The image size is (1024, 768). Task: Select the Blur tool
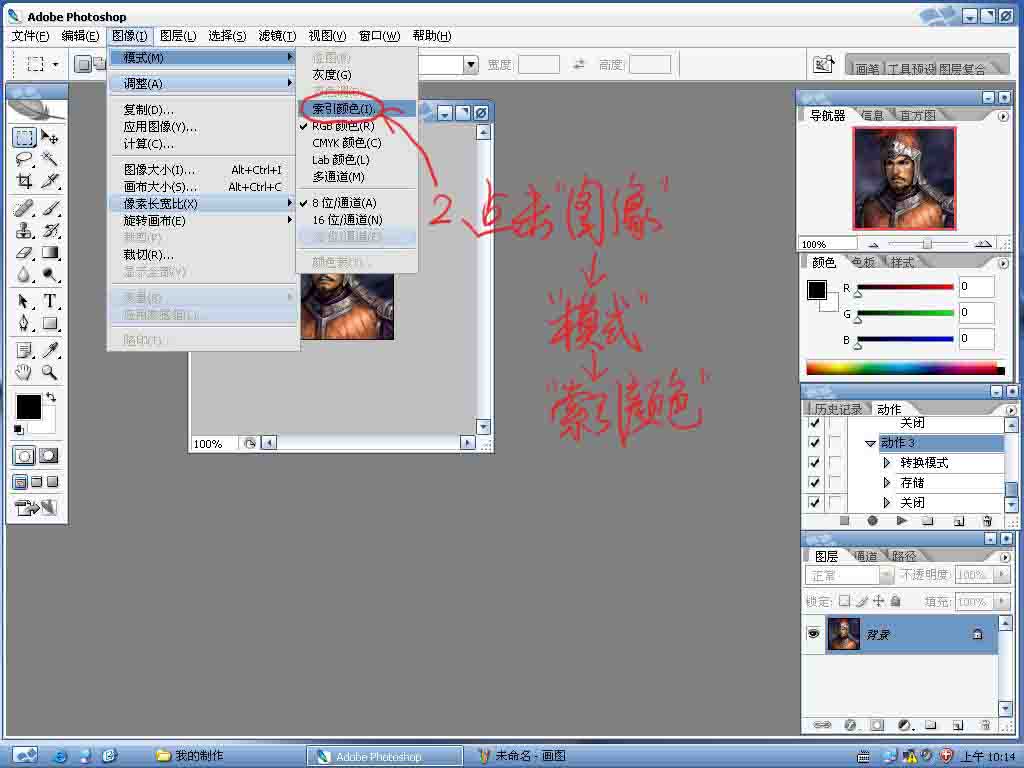pos(24,275)
